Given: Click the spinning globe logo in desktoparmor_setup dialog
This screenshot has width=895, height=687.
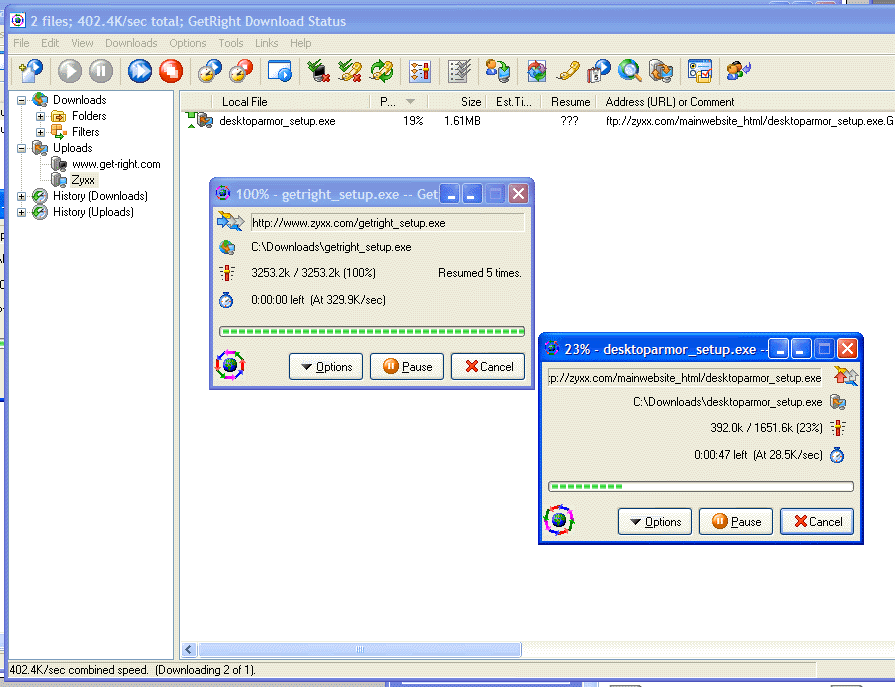Looking at the screenshot, I should pos(559,520).
